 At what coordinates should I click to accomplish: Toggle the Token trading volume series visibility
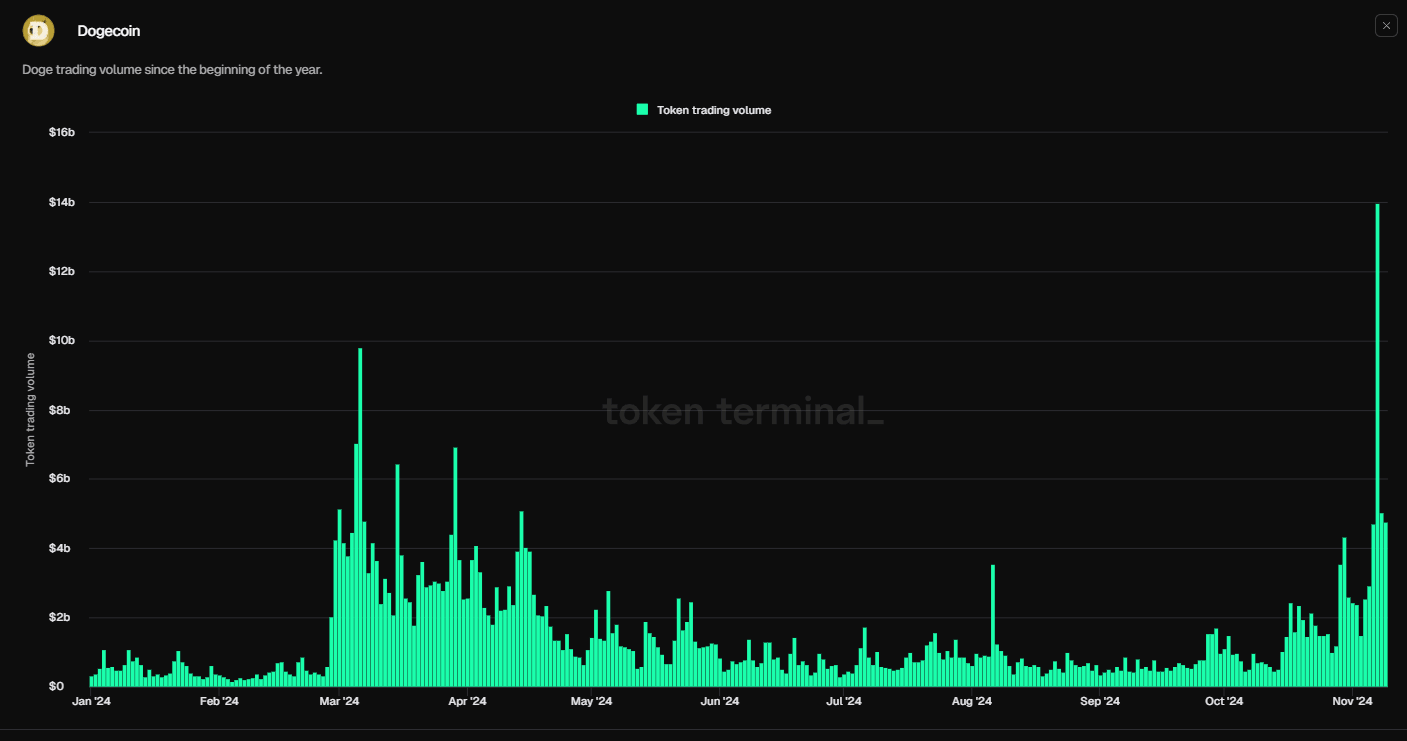click(703, 109)
